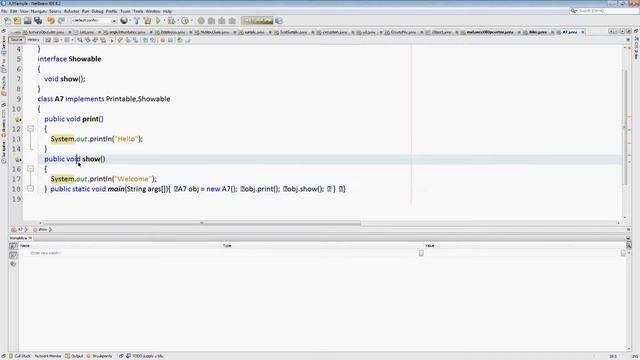Screen dimensions: 640x360
Task: Click the Comment icon in editor toolbar
Action: click(180, 40)
